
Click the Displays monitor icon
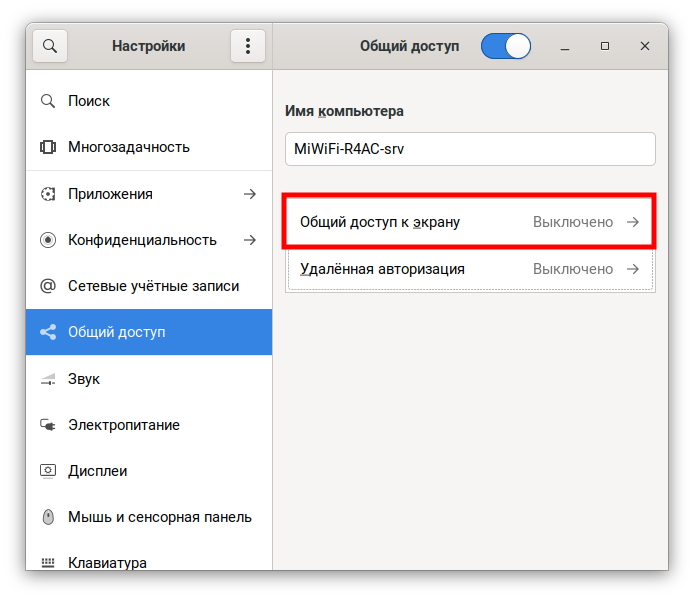coord(47,471)
